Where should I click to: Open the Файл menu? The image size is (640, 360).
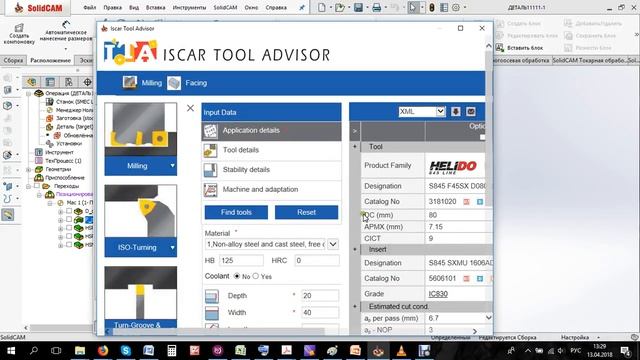click(89, 7)
